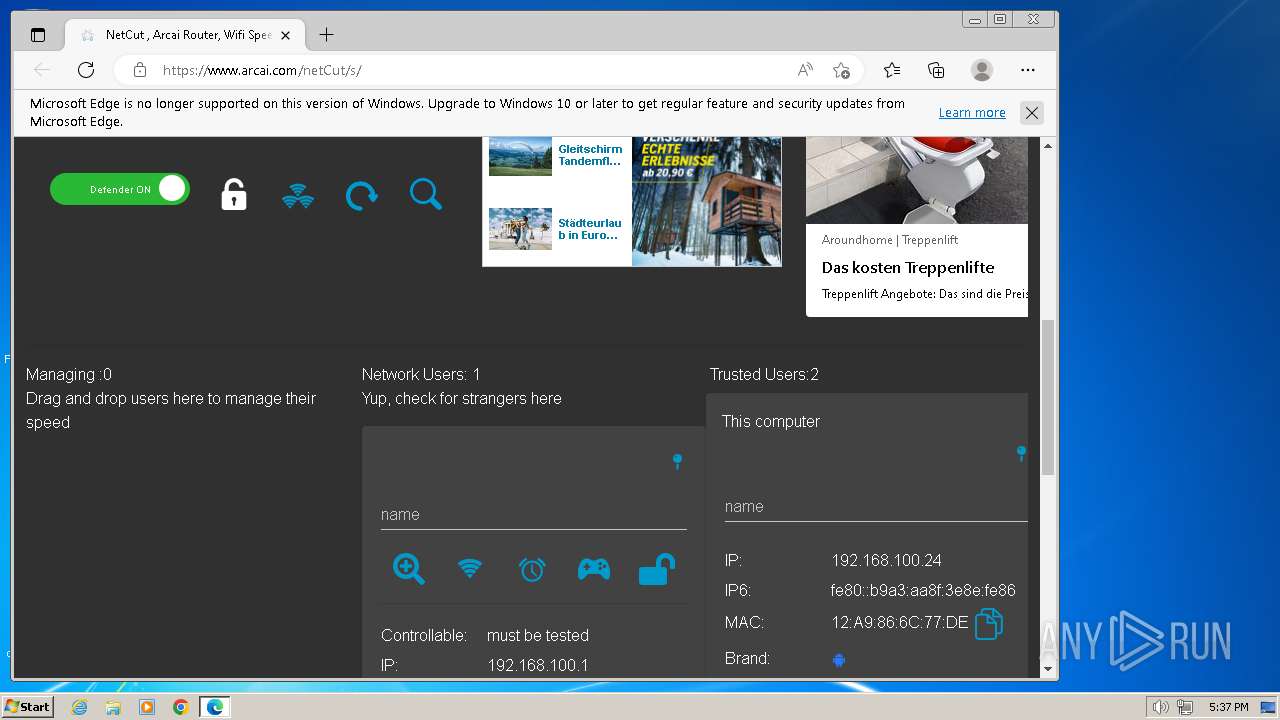Click the blue open padlock icon in user card
Screen dimensions: 1280x720
[656, 569]
